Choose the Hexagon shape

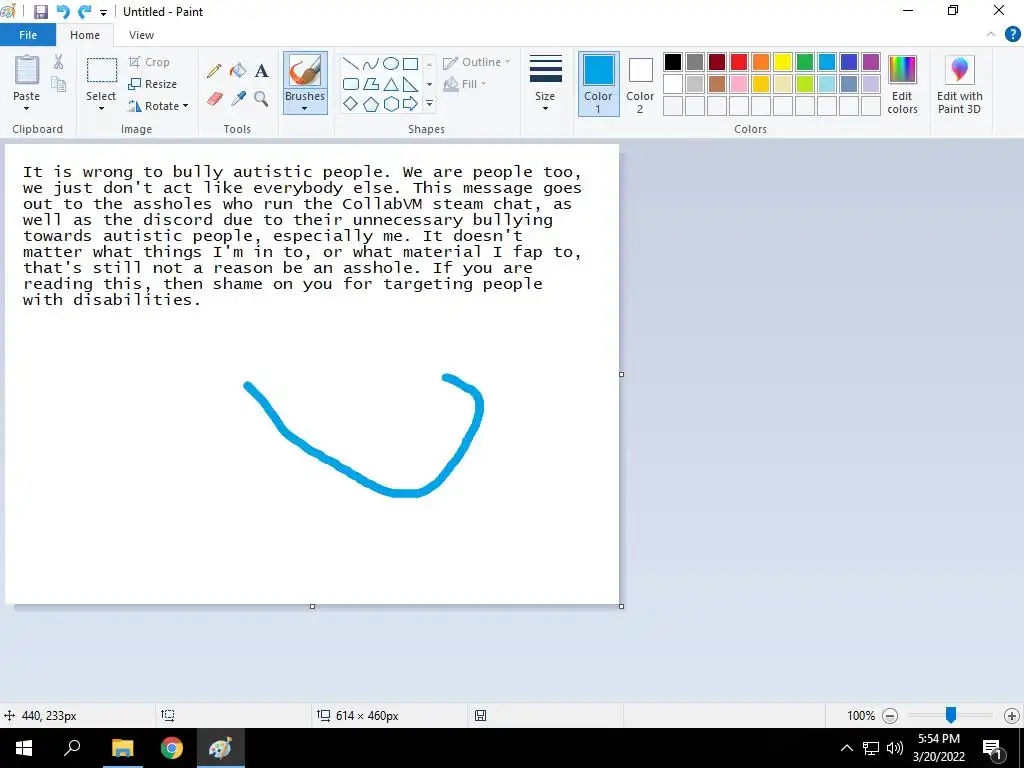[x=391, y=104]
